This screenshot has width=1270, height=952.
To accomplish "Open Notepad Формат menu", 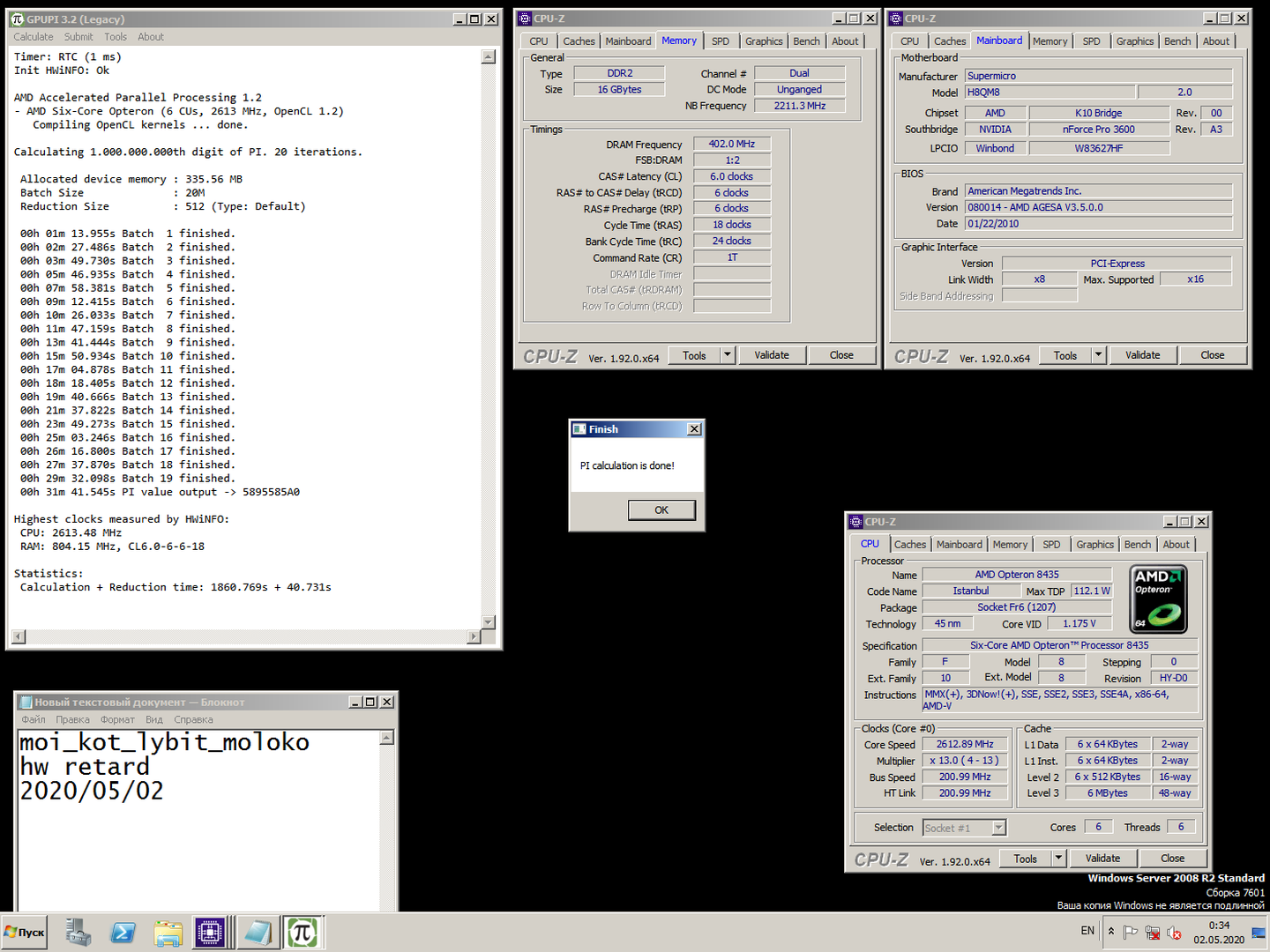I will tap(117, 720).
